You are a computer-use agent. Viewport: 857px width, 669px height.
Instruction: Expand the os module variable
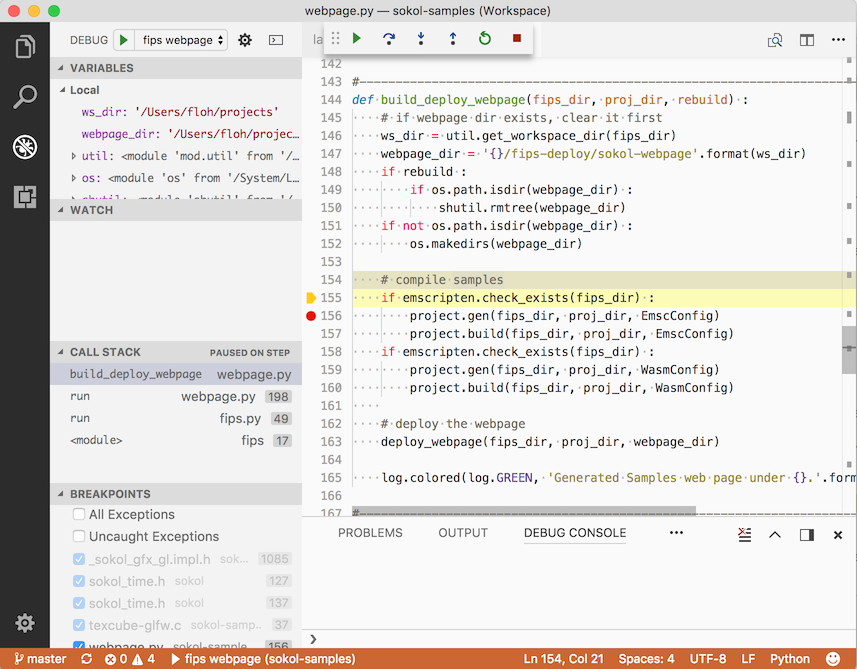[73, 178]
